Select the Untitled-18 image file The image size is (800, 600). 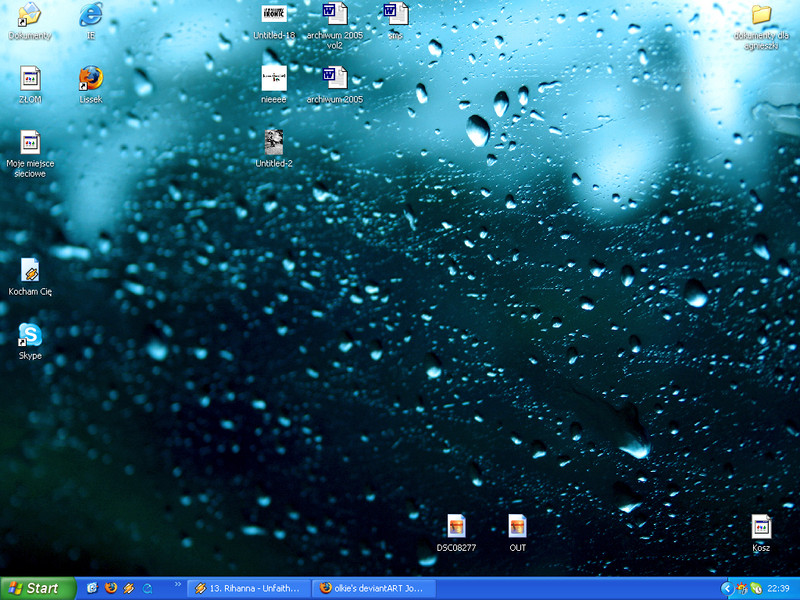(x=274, y=21)
